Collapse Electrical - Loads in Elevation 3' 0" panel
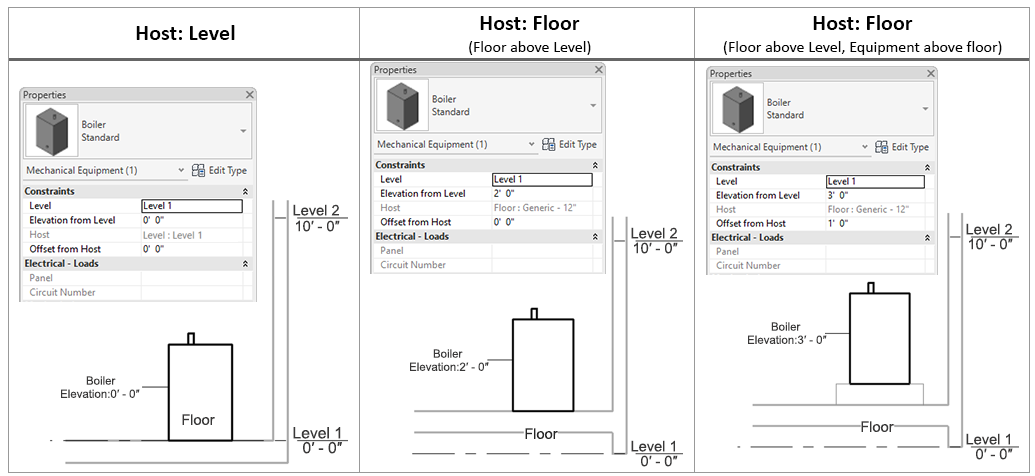Viewport: 1035px width, 476px height. tap(927, 238)
